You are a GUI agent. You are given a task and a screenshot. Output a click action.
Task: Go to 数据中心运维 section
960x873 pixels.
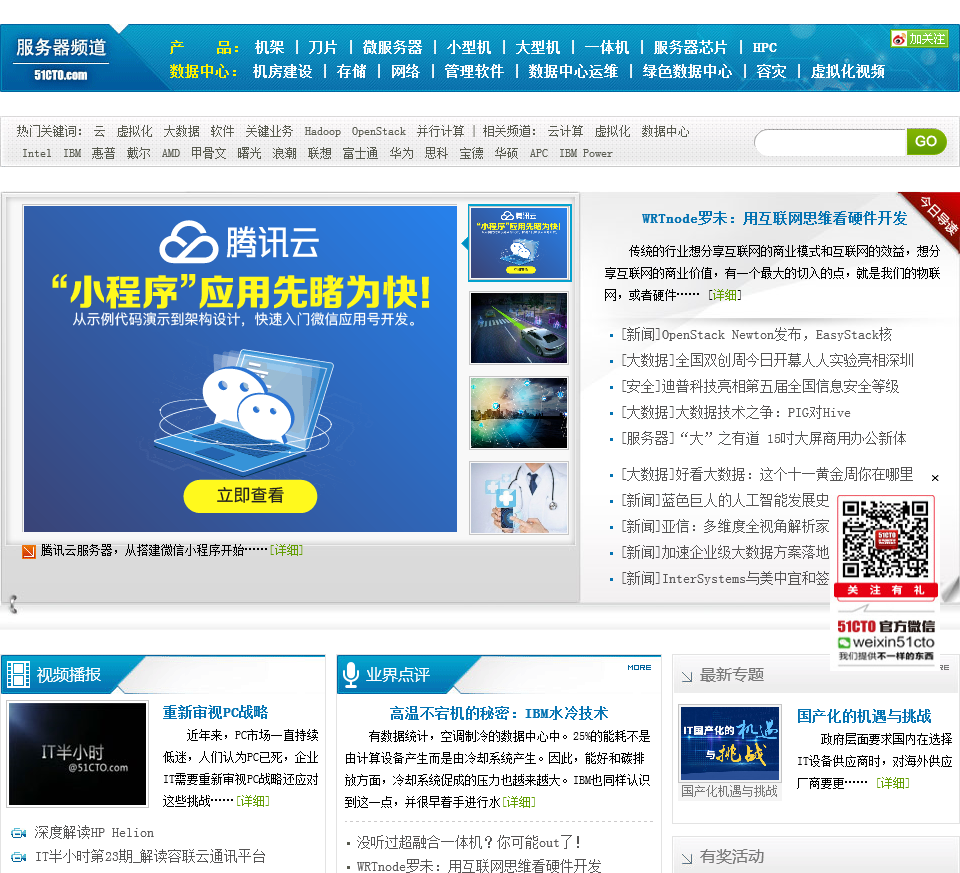(x=573, y=72)
